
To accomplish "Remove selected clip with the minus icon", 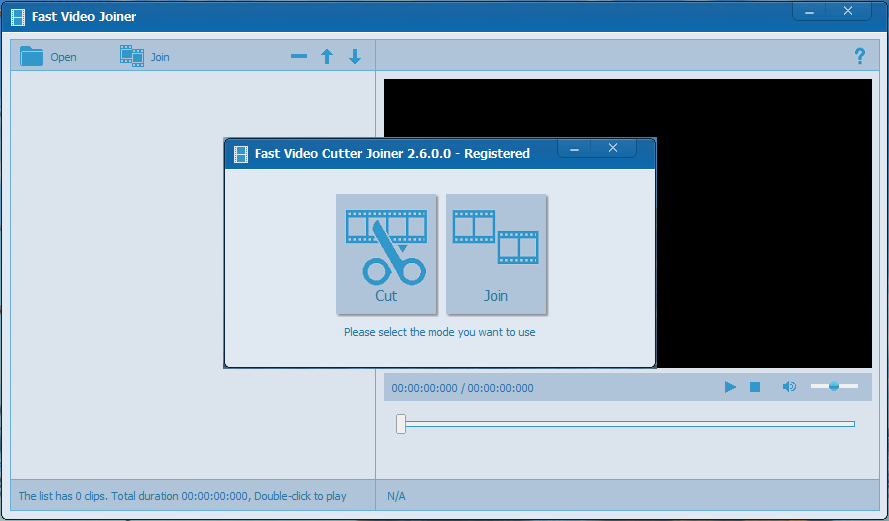I will coord(299,56).
